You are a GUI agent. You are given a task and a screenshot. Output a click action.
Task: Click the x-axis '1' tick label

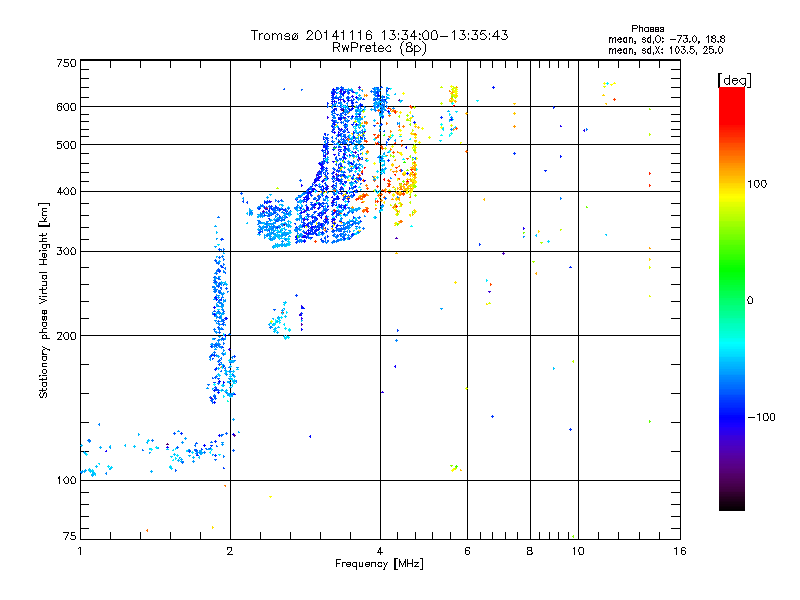coord(80,551)
